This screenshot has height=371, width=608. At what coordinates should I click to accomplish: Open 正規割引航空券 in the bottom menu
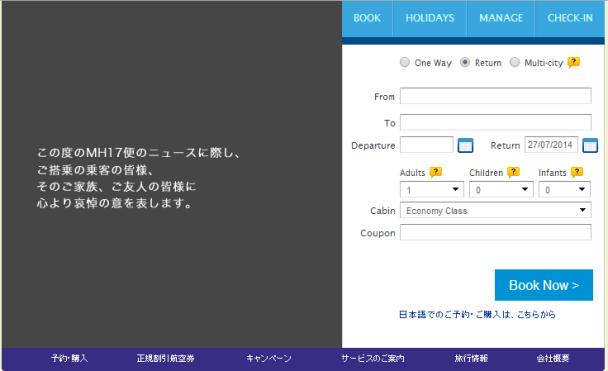165,358
